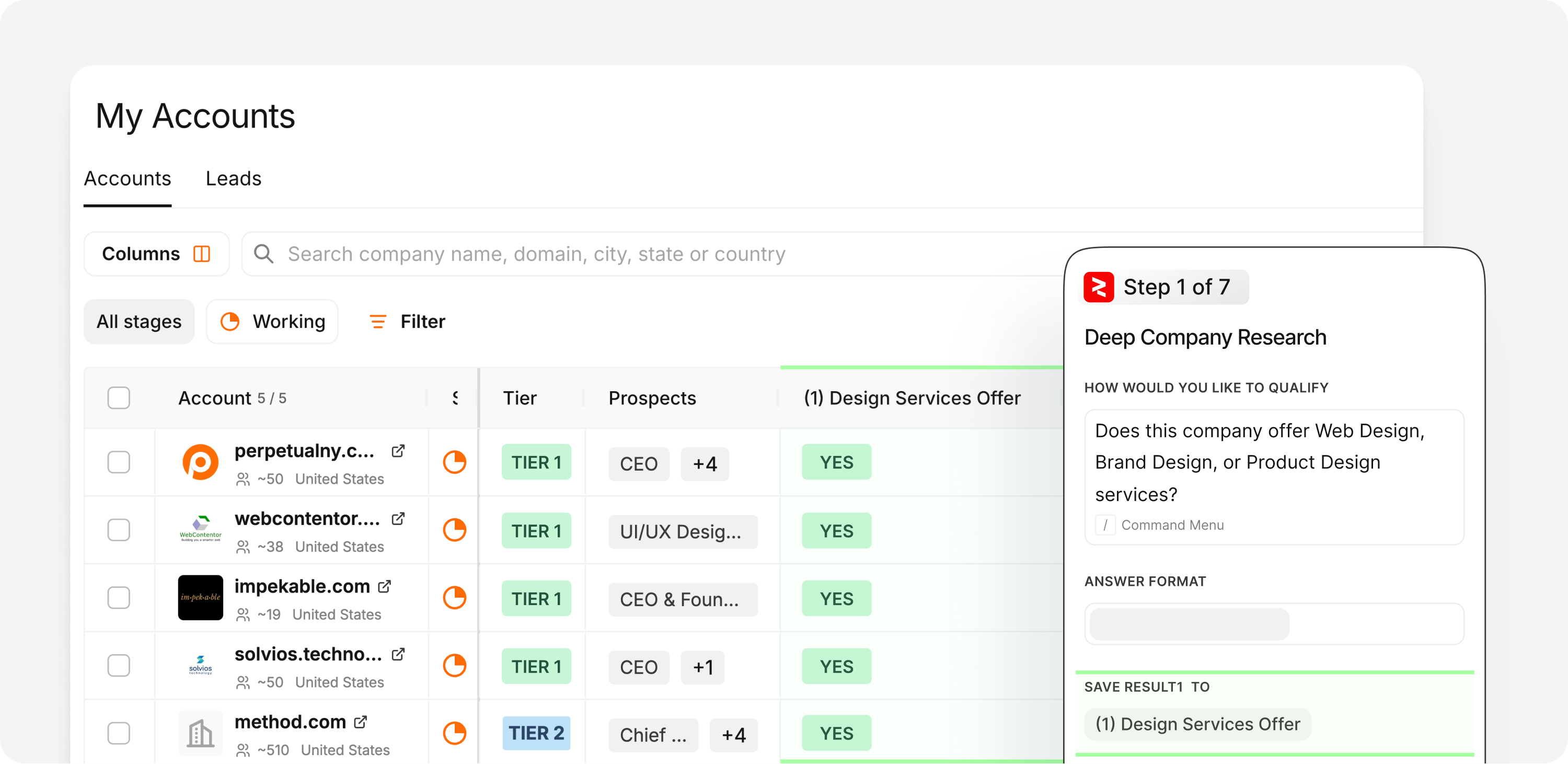Check the method.com row checkbox

coord(119,734)
